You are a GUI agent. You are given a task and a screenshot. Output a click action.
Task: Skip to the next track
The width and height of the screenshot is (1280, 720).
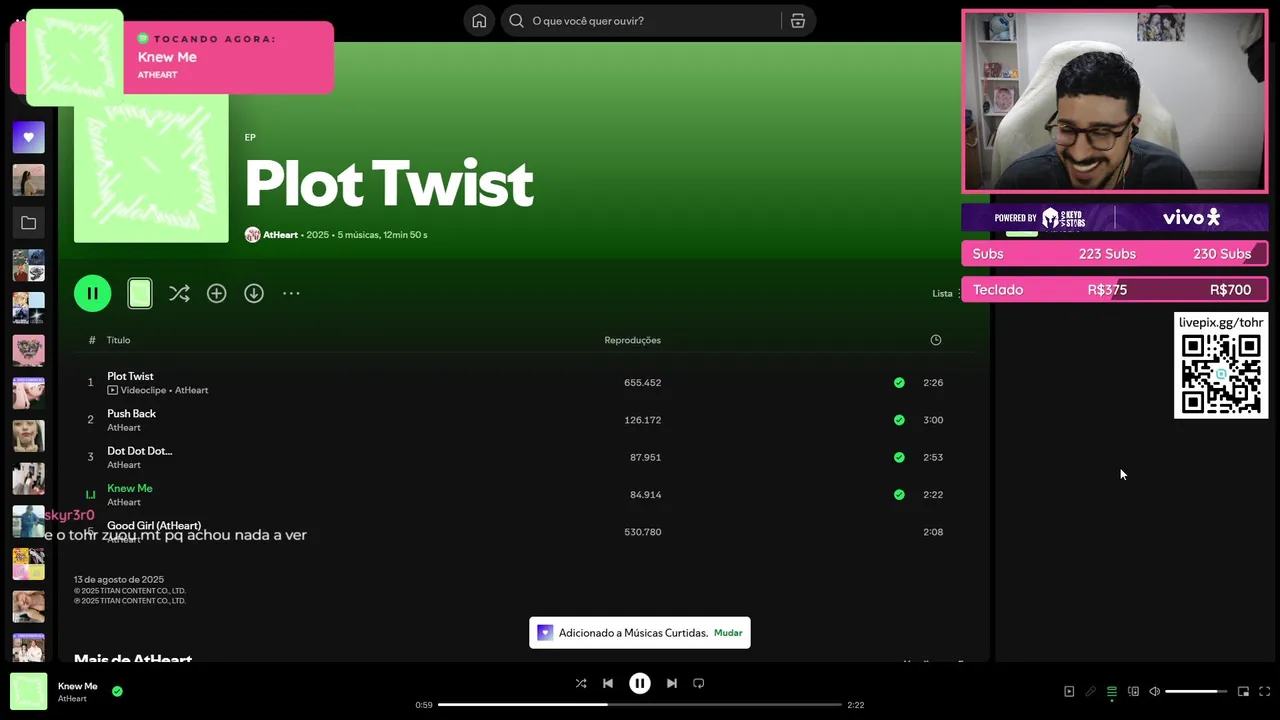pyautogui.click(x=672, y=684)
